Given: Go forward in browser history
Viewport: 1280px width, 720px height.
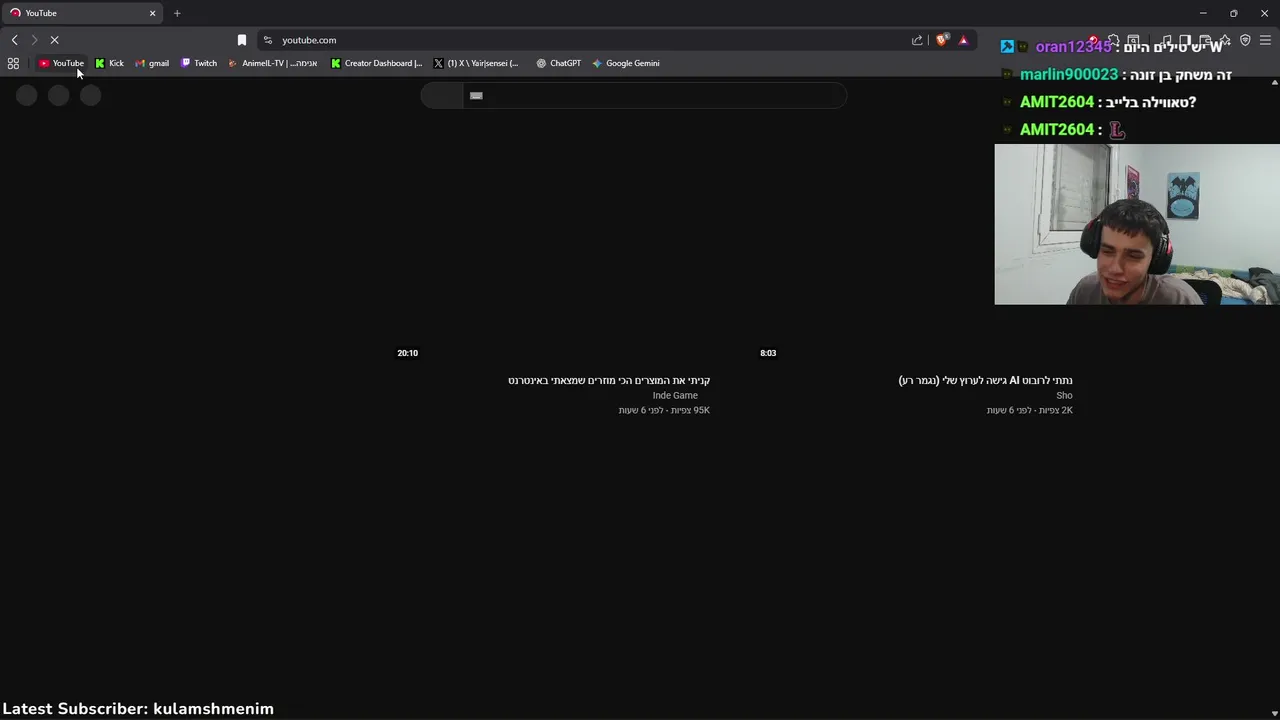Looking at the screenshot, I should (34, 40).
